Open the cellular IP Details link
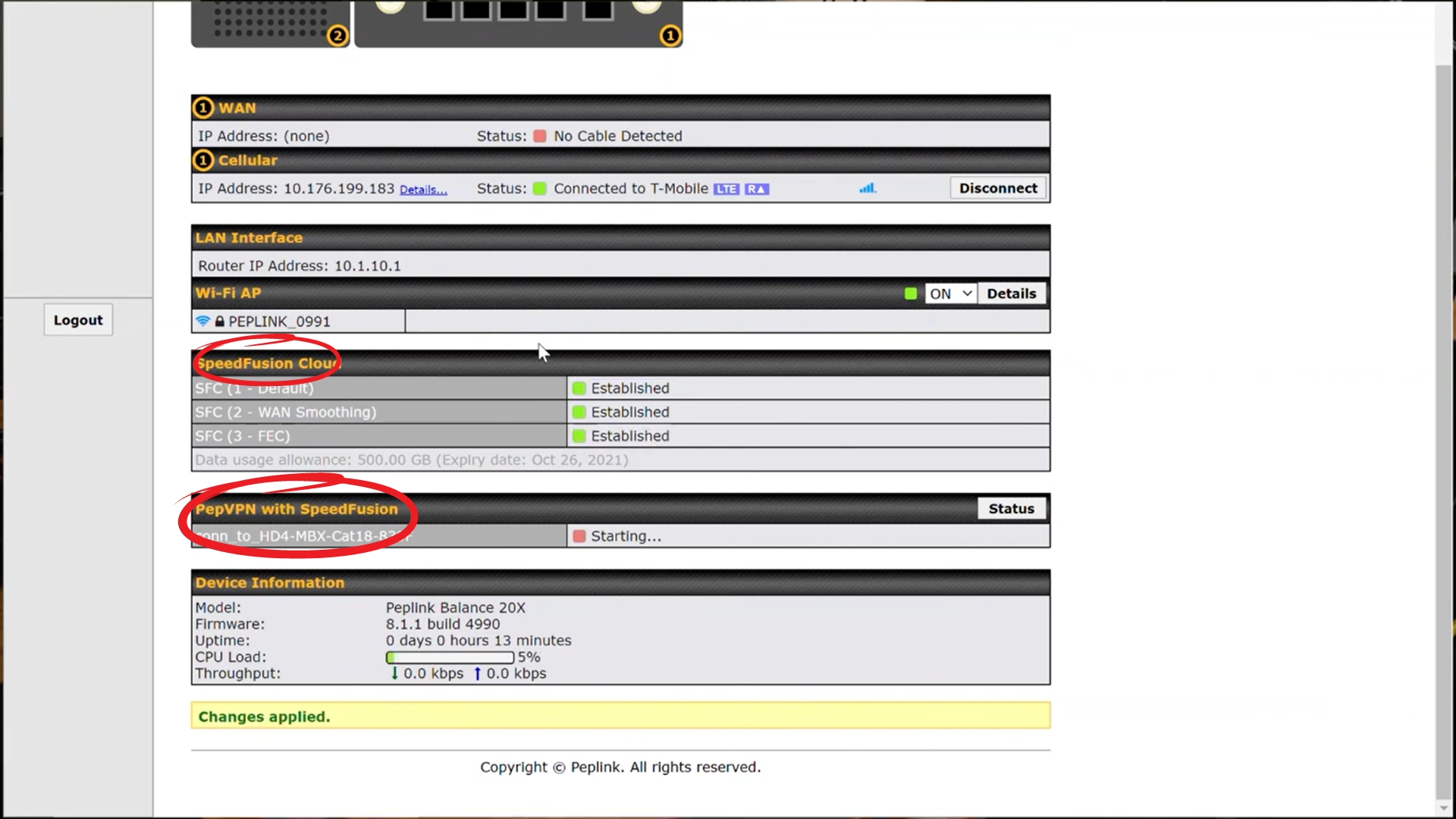The image size is (1456, 819). (423, 190)
